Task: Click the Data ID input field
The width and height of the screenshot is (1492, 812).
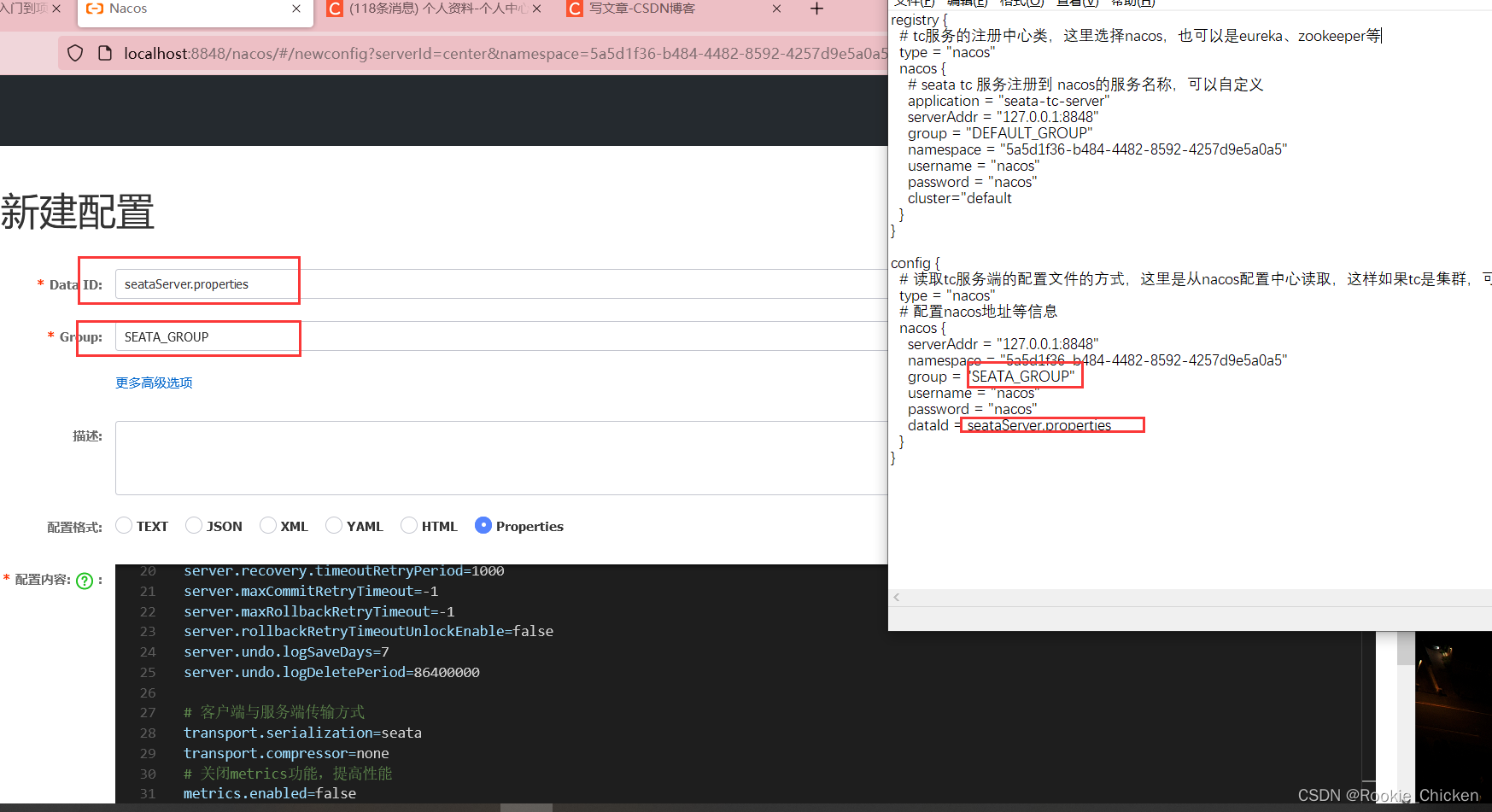Action: point(501,284)
